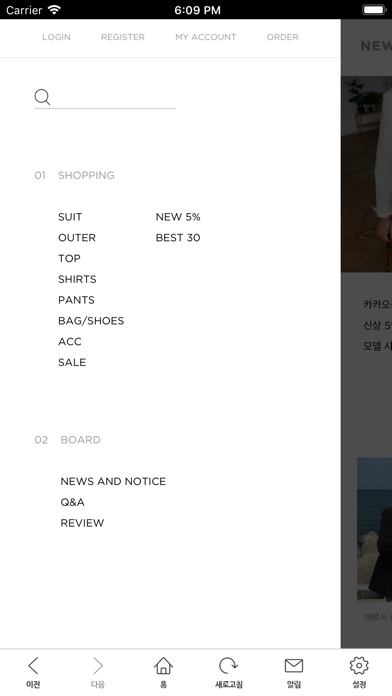Open the REVIEW board
The width and height of the screenshot is (392, 696).
point(82,523)
